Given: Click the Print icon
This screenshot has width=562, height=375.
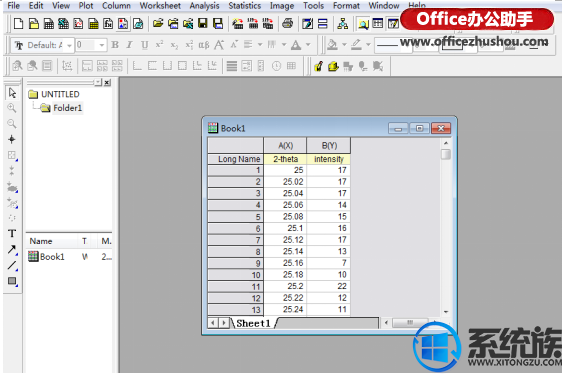Looking at the screenshot, I should [x=287, y=24].
